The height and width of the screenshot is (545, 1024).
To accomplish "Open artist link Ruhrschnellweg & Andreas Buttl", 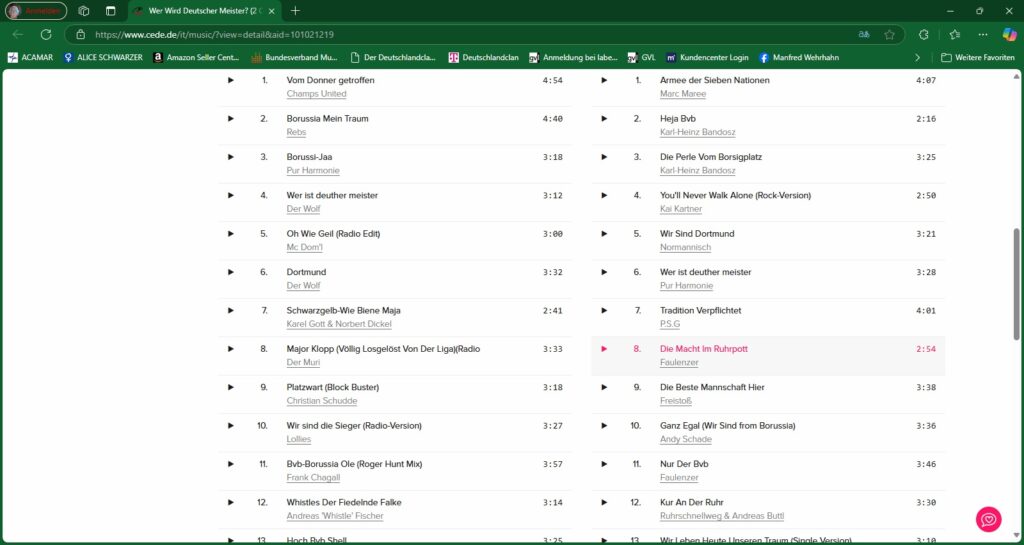I will [722, 516].
